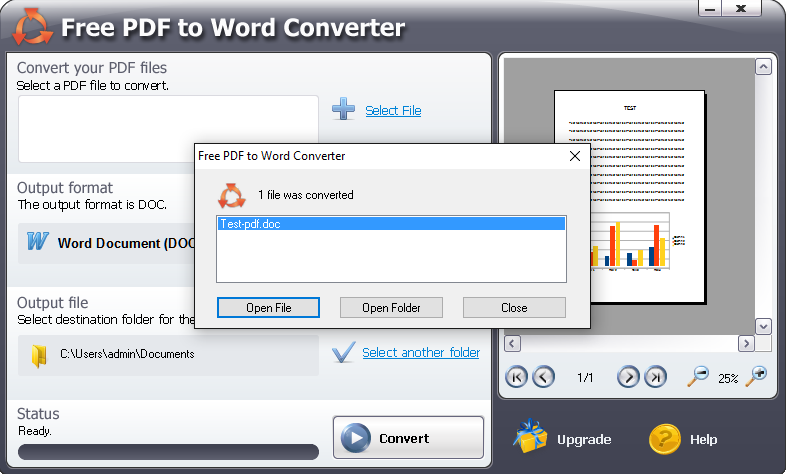Go to the previous page in the preview
The image size is (787, 474).
544,377
